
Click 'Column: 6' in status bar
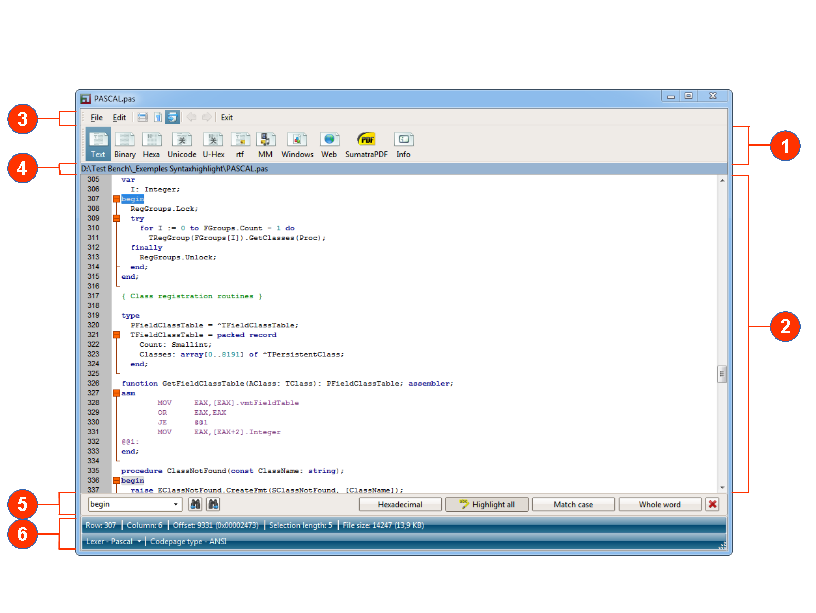145,525
